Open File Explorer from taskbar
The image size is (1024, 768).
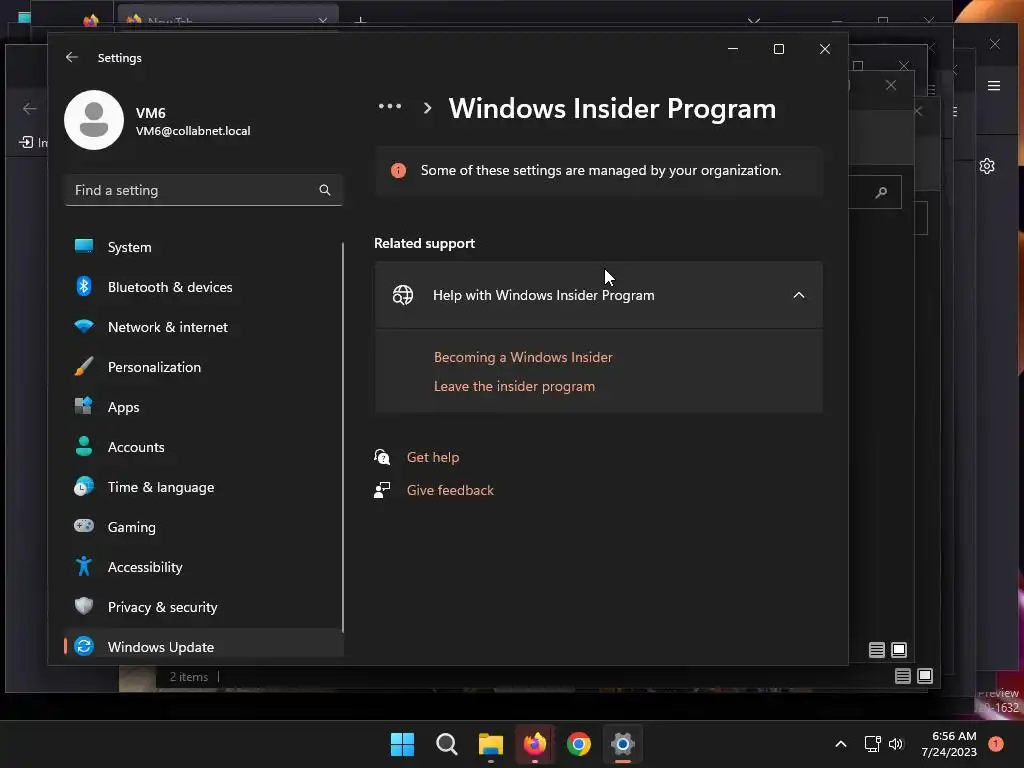point(490,744)
